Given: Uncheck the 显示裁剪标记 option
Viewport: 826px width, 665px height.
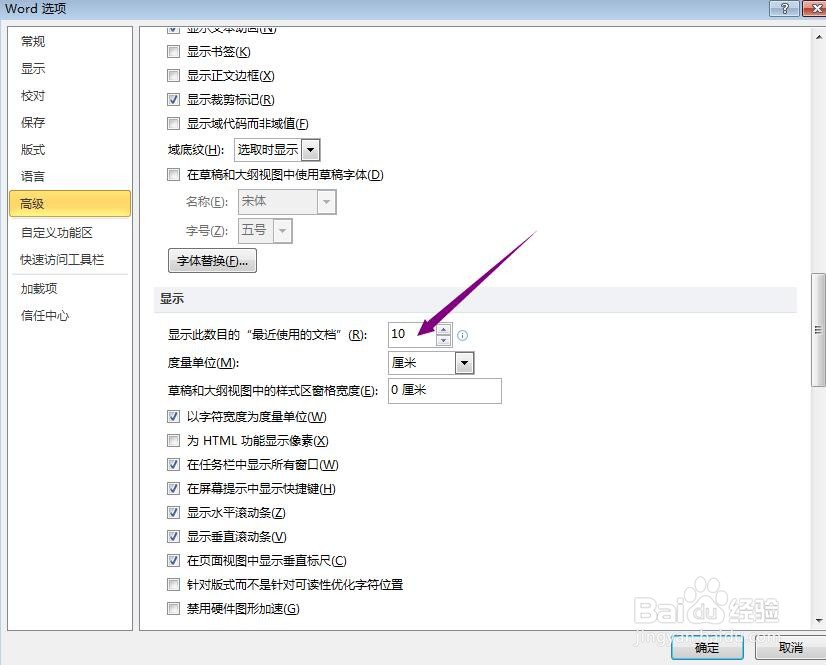Looking at the screenshot, I should [x=174, y=99].
